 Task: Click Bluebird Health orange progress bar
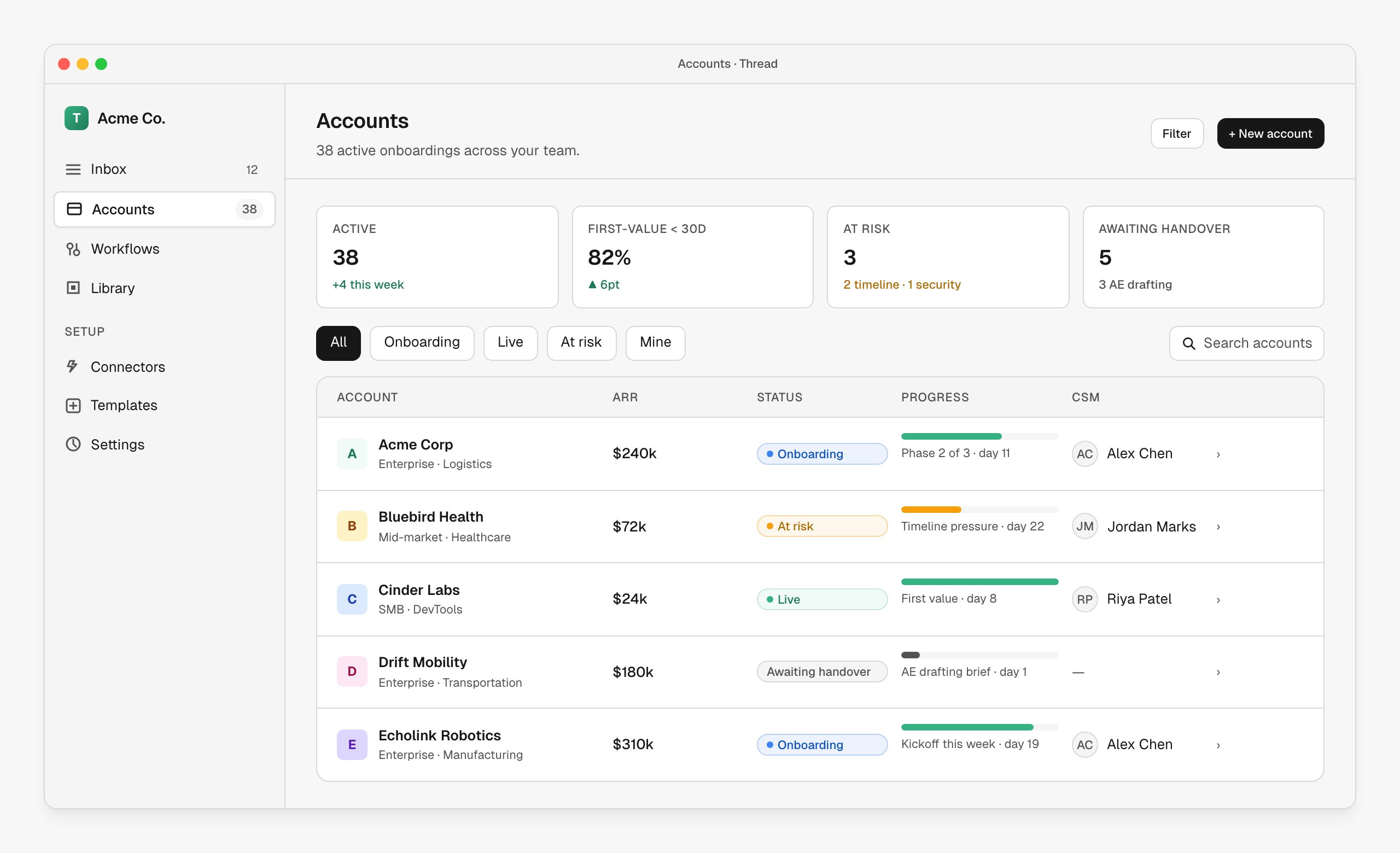click(979, 510)
